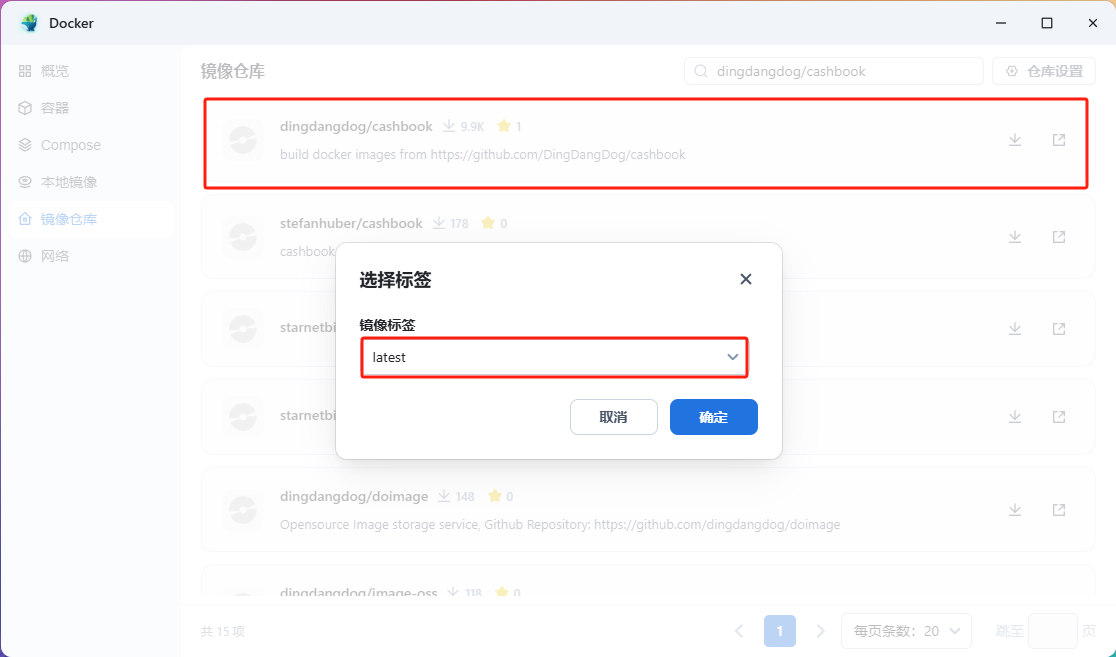
Task: Confirm tag with 确定 button
Action: 714,417
